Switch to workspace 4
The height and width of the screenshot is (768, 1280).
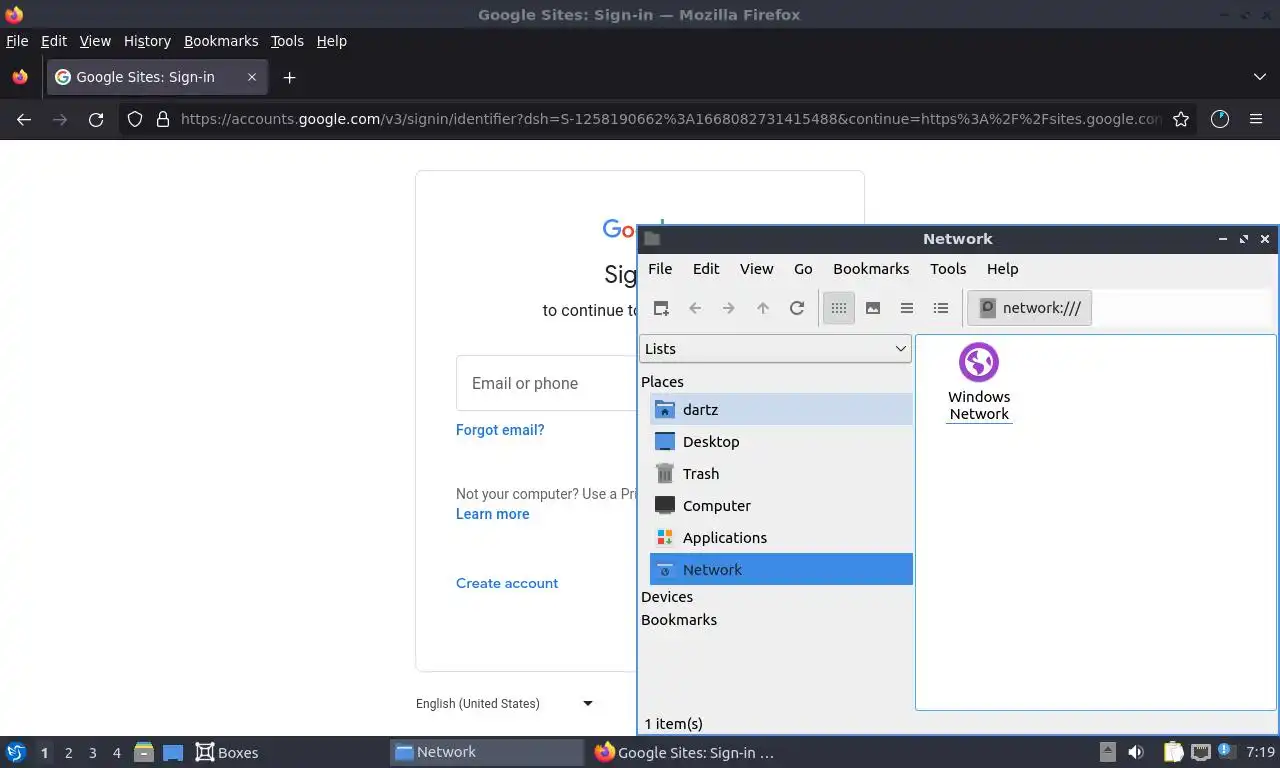117,753
